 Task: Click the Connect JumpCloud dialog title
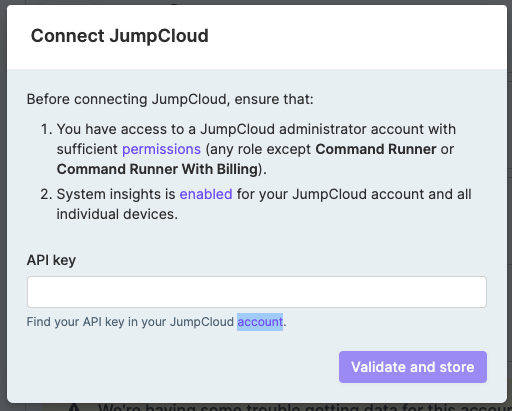point(120,36)
